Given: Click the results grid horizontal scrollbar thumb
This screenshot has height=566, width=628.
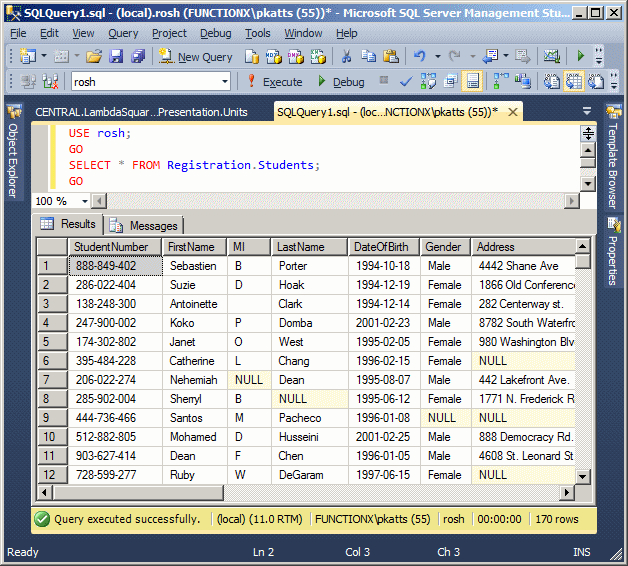Looking at the screenshot, I should click(x=139, y=492).
